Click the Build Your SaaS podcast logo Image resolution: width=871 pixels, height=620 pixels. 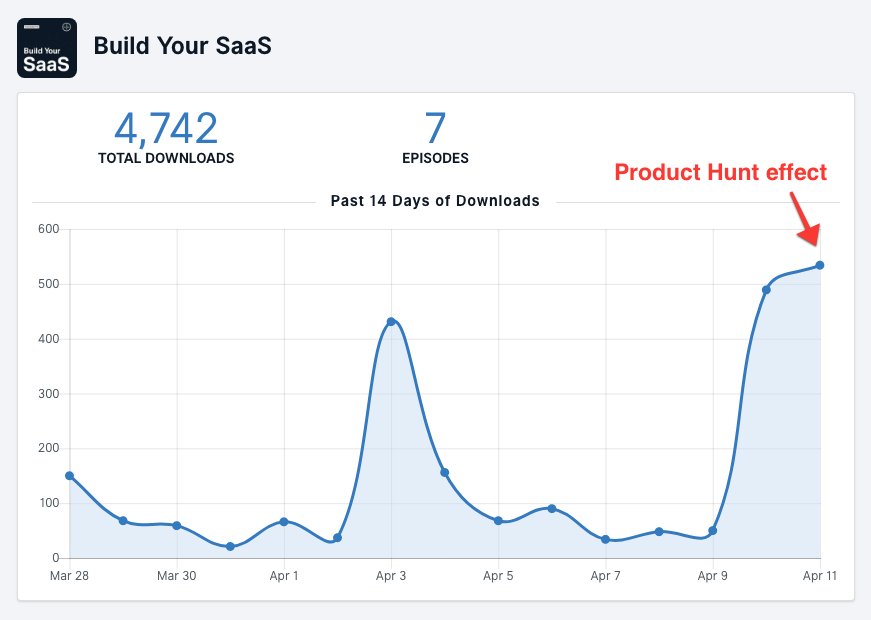(x=47, y=47)
